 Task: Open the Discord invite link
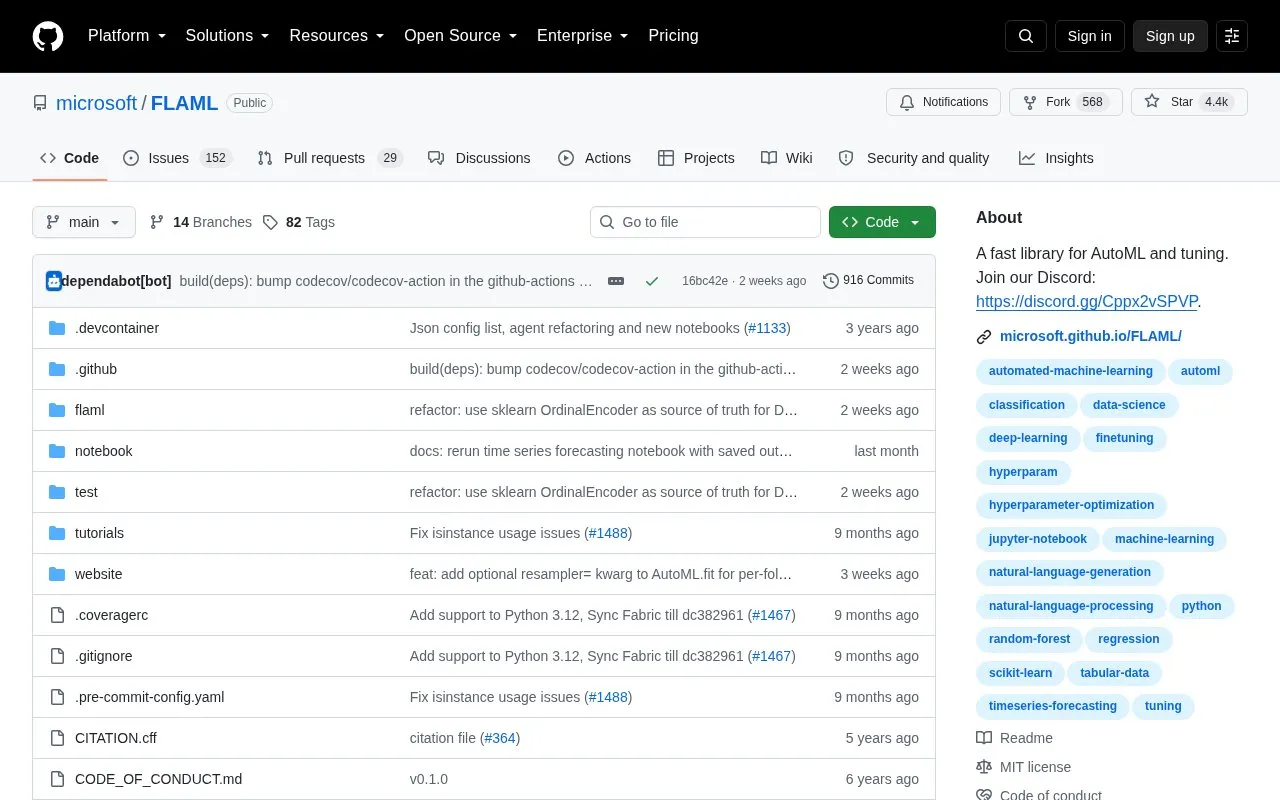[x=1086, y=301]
